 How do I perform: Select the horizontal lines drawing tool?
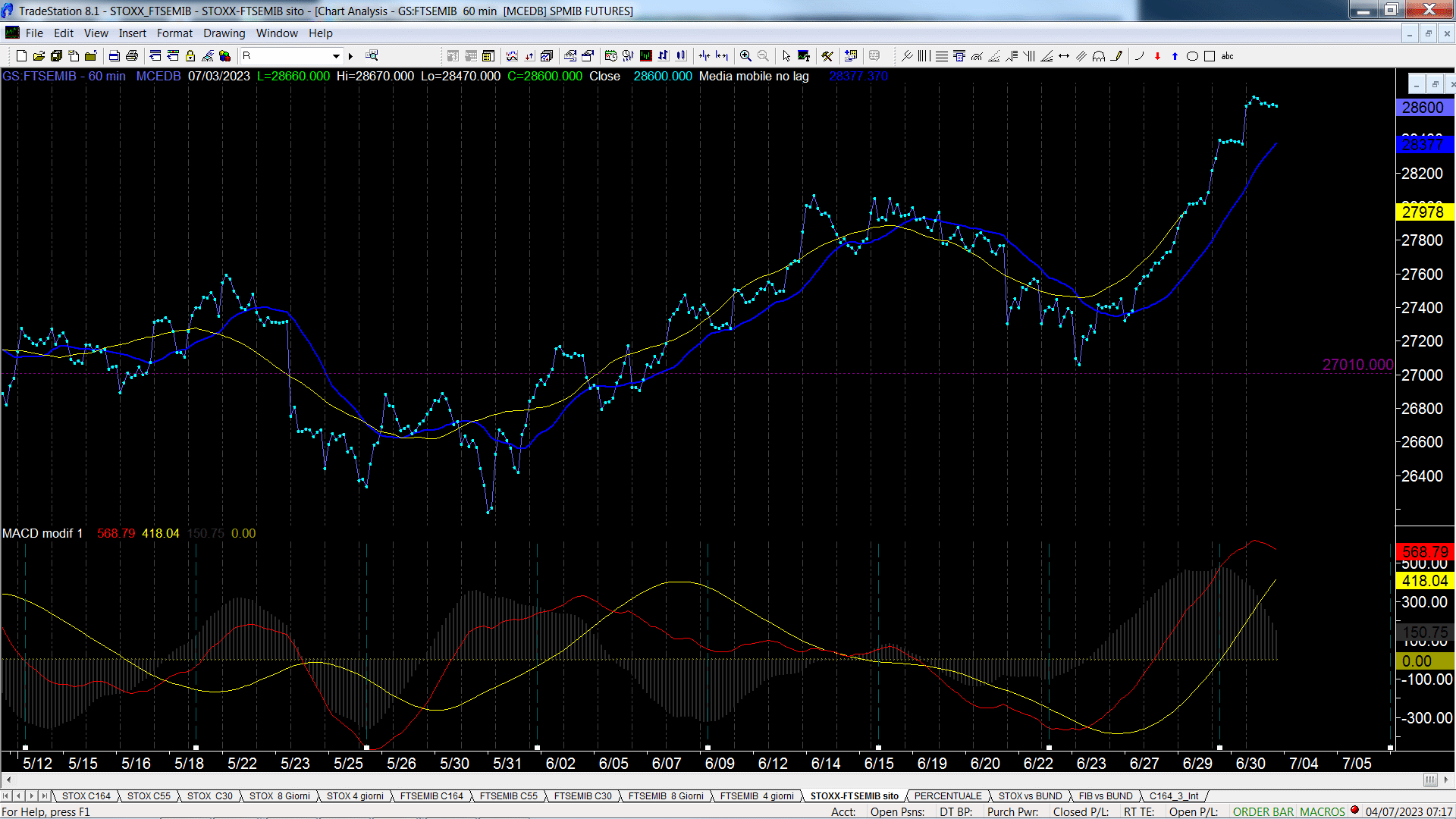coord(941,56)
